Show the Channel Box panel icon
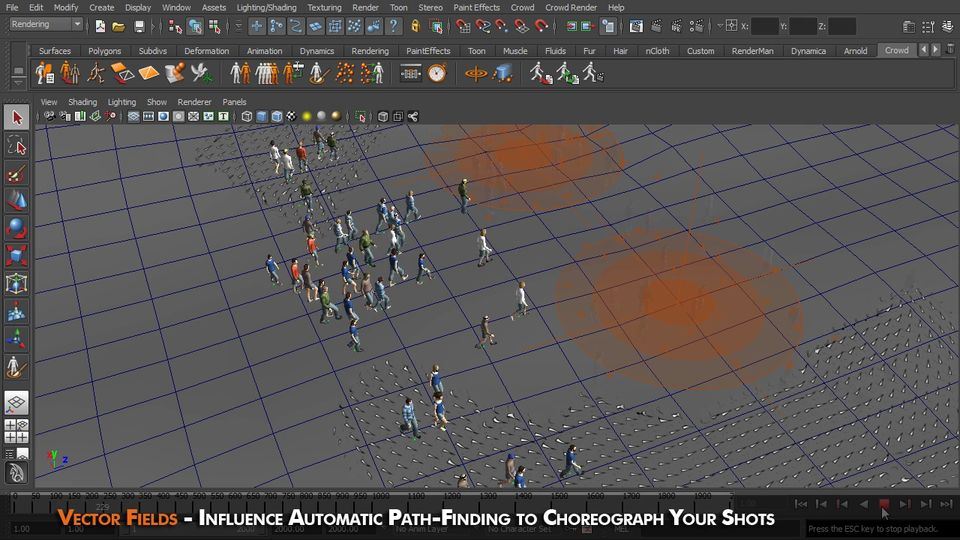Viewport: 960px width, 540px height. [x=948, y=26]
